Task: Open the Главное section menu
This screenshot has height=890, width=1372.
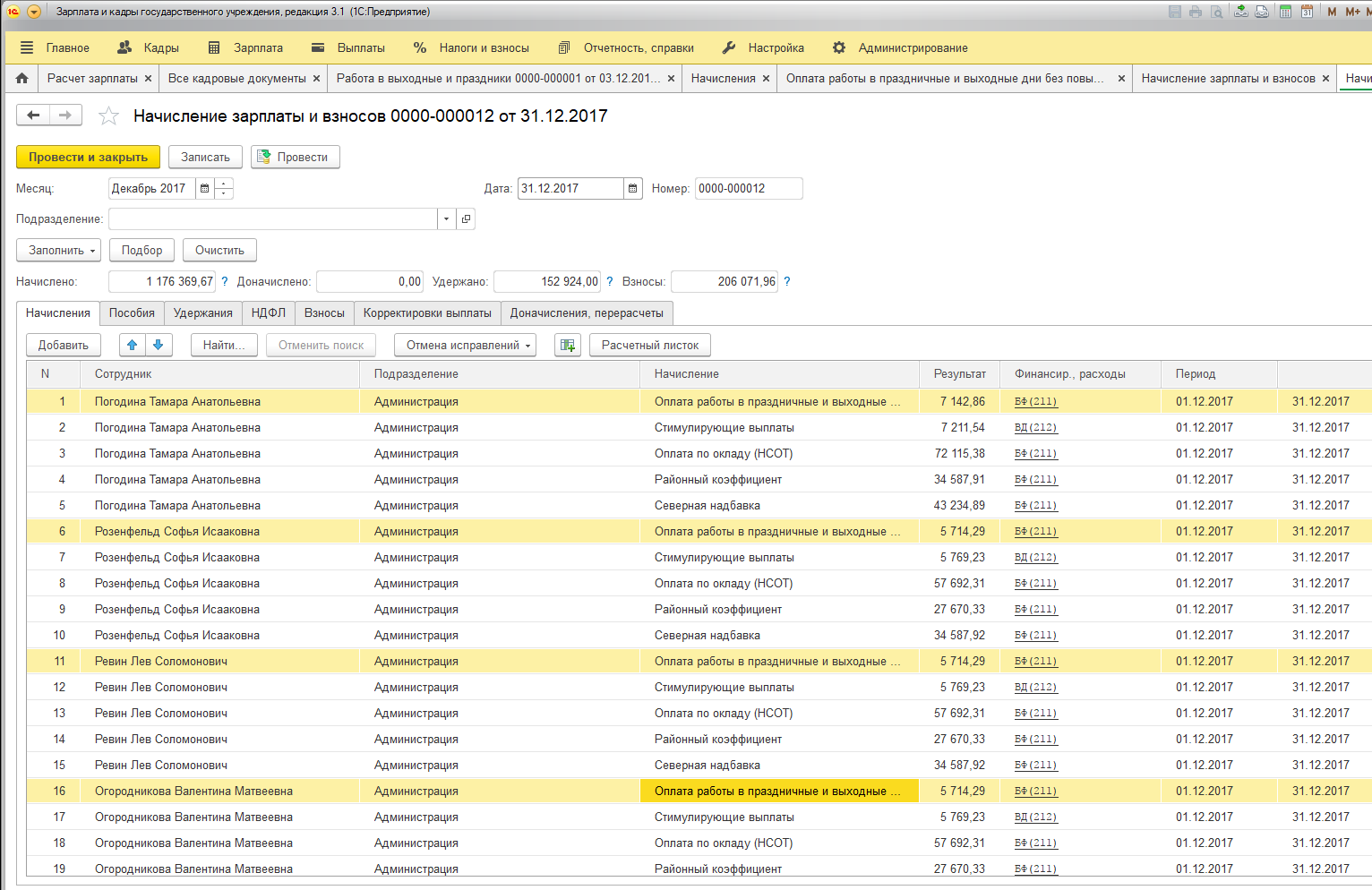Action: click(x=55, y=47)
